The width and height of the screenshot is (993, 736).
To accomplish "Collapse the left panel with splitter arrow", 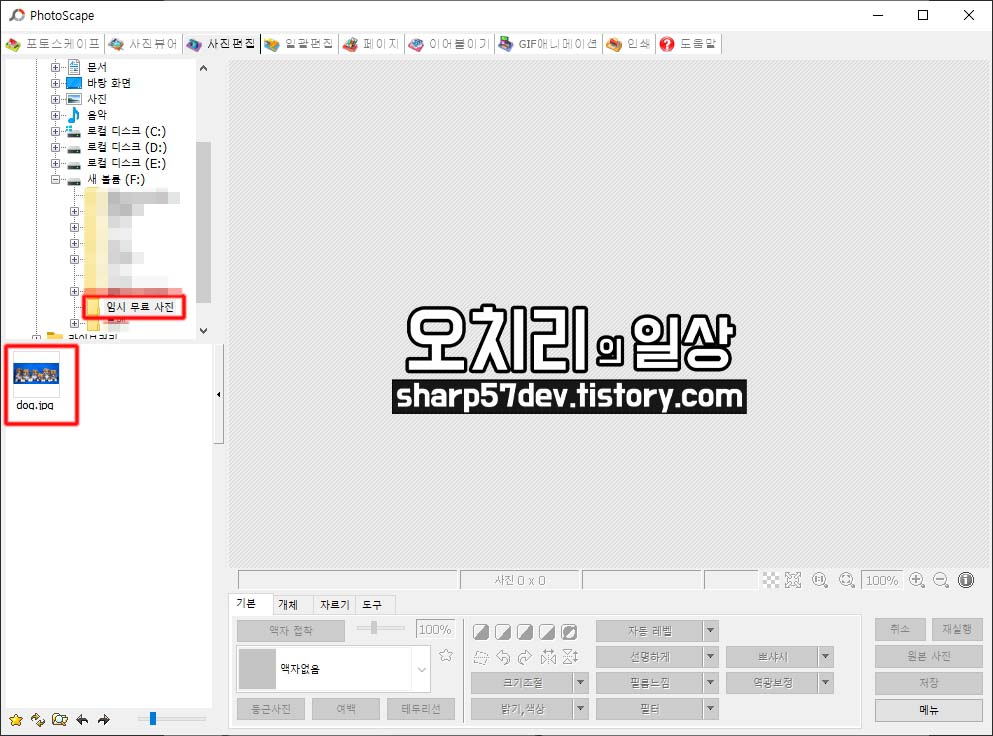I will [218, 394].
